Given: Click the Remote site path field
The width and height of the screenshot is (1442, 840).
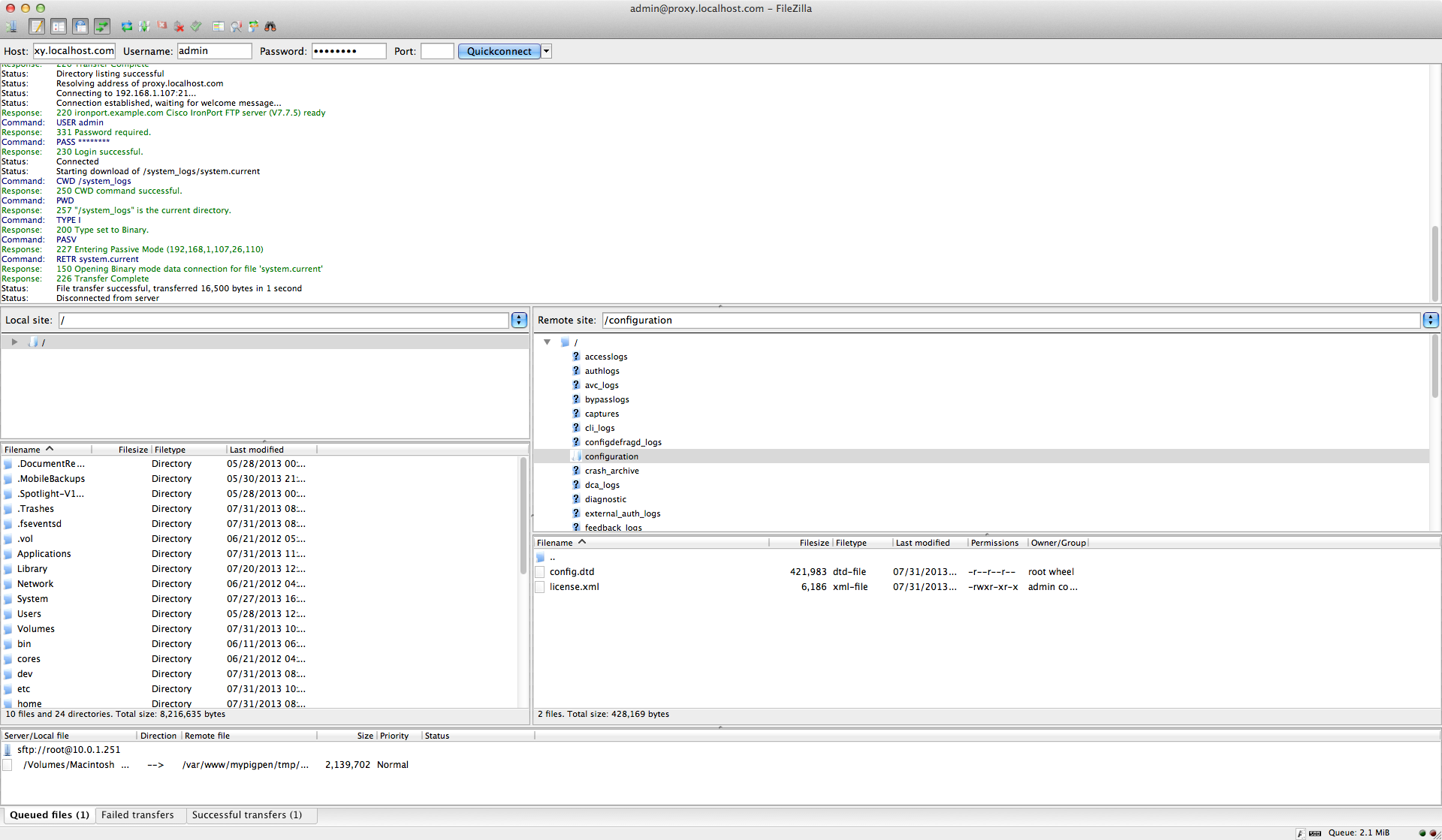Looking at the screenshot, I should coord(1011,320).
